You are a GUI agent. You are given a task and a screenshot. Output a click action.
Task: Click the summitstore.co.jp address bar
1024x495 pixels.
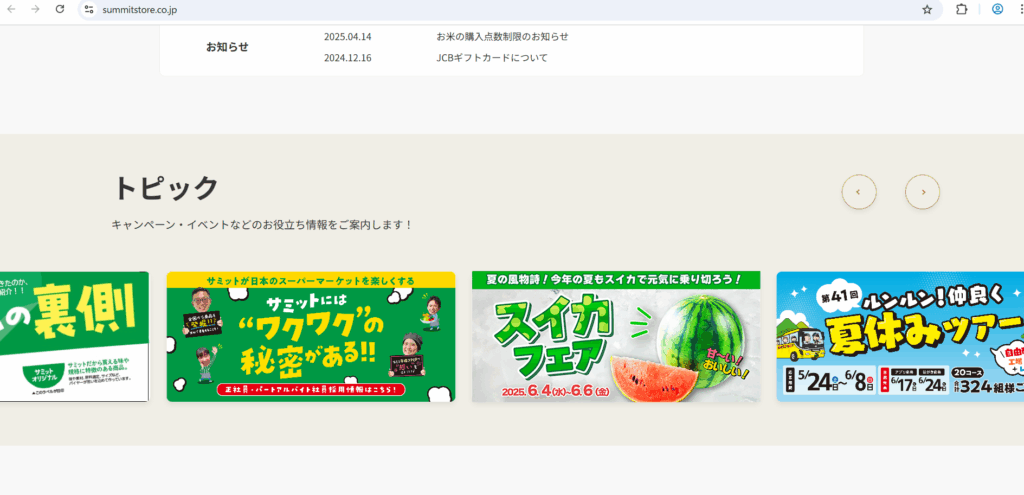509,10
